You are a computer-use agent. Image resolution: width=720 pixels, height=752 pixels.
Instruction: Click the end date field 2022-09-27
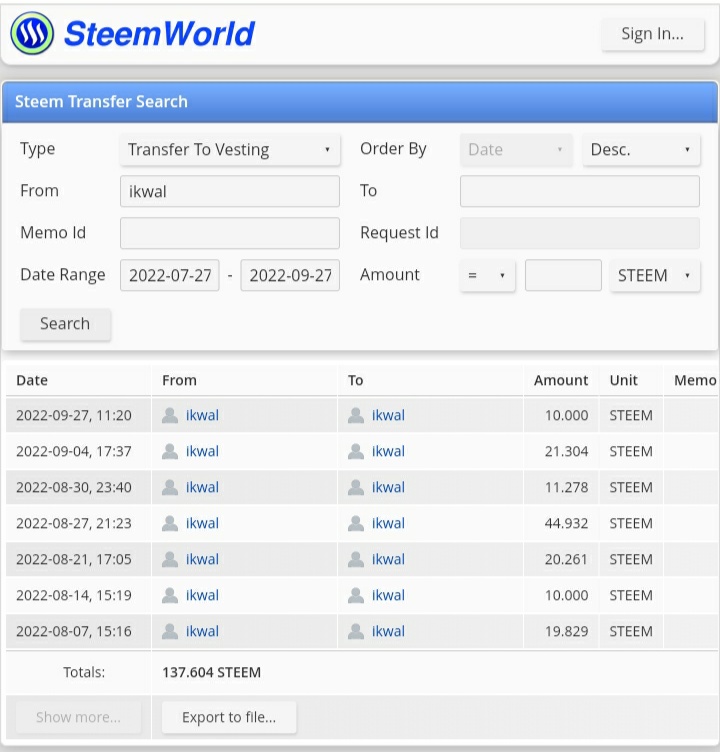coord(290,275)
